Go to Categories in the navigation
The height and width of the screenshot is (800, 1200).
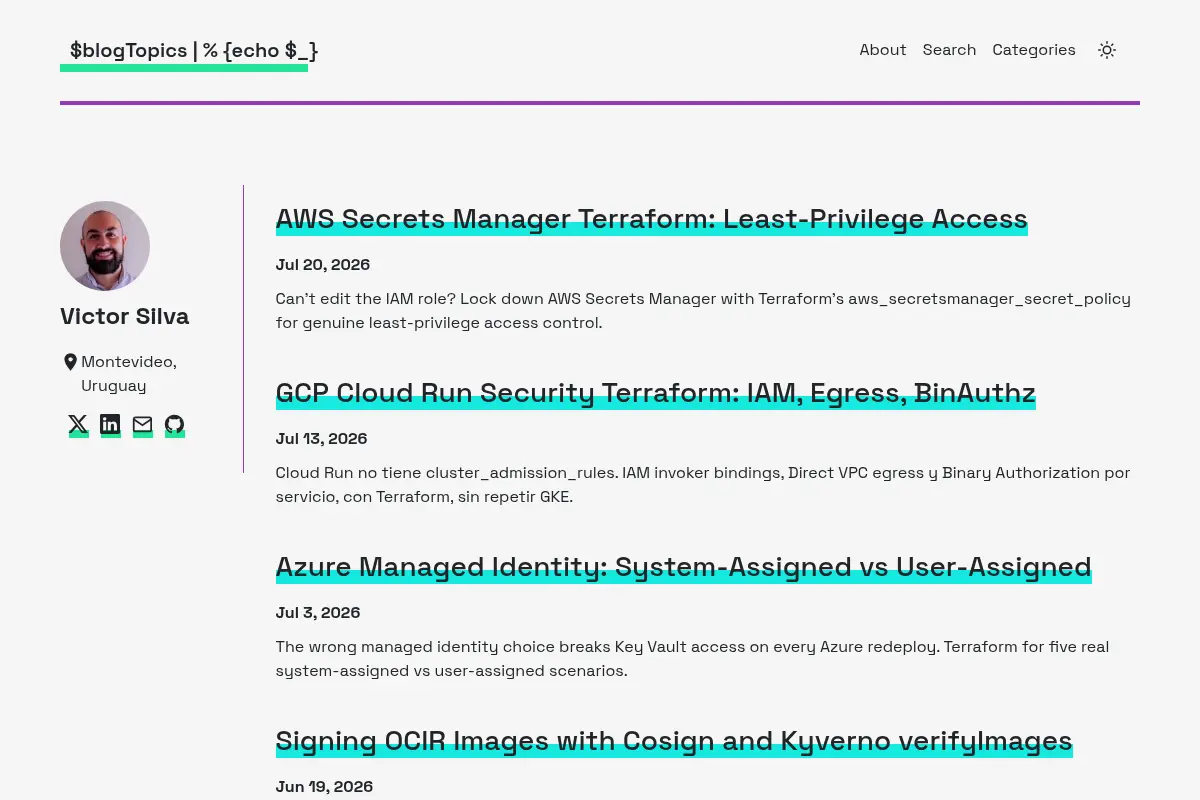click(x=1034, y=50)
